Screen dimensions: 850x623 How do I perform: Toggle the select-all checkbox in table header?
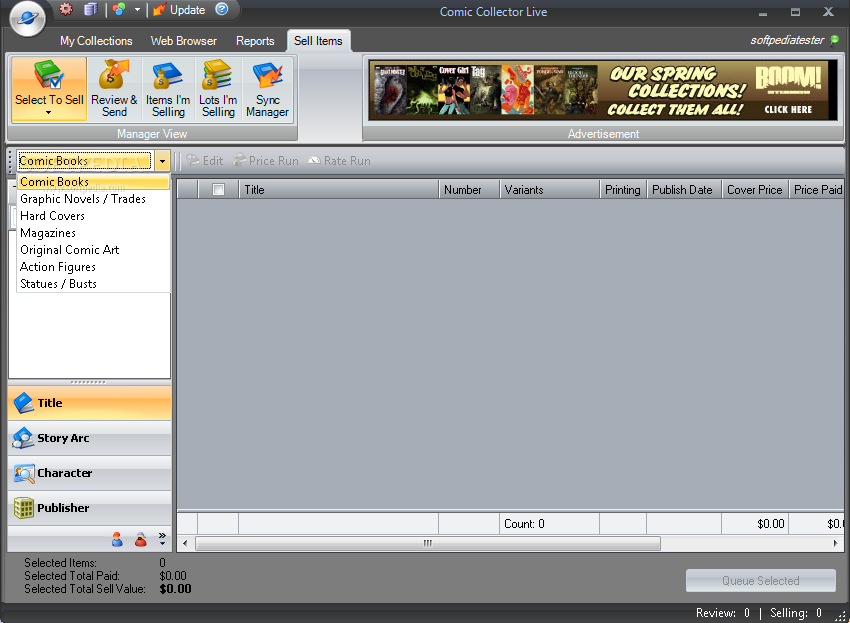(x=218, y=189)
